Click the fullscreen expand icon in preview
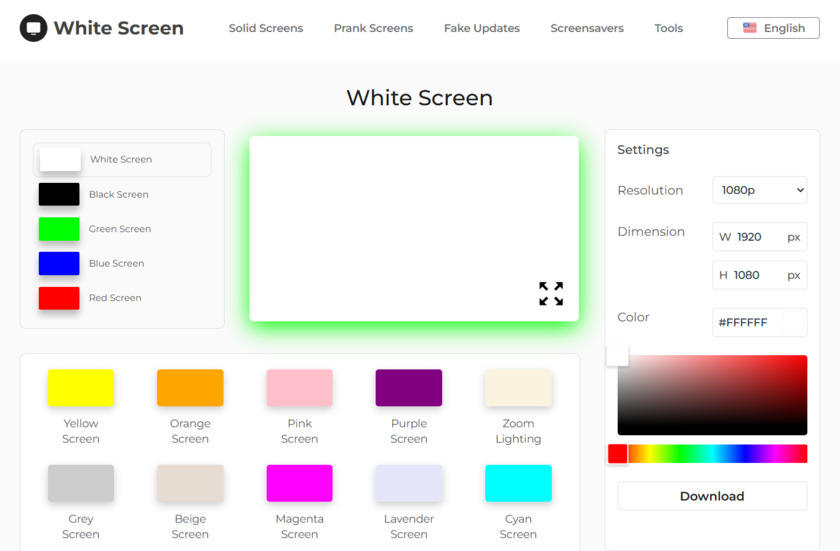Viewport: 840px width, 551px height. point(551,293)
